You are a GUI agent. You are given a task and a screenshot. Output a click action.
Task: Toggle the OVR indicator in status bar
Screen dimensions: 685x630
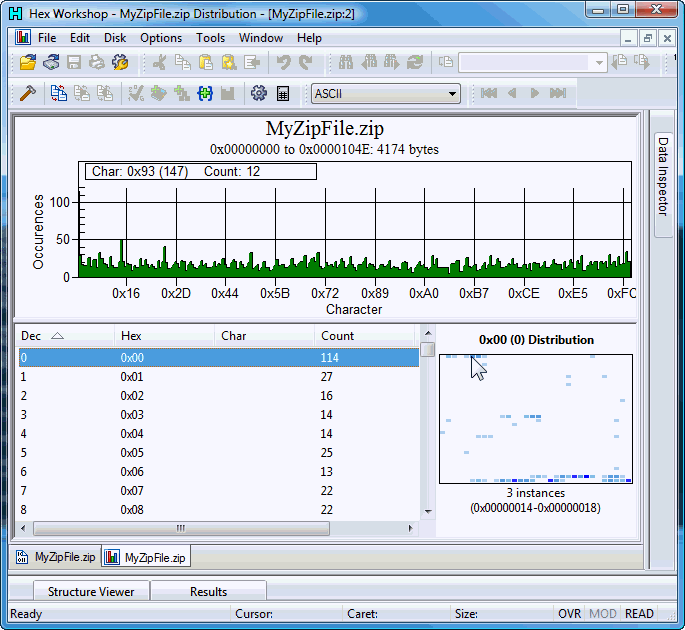pos(569,614)
